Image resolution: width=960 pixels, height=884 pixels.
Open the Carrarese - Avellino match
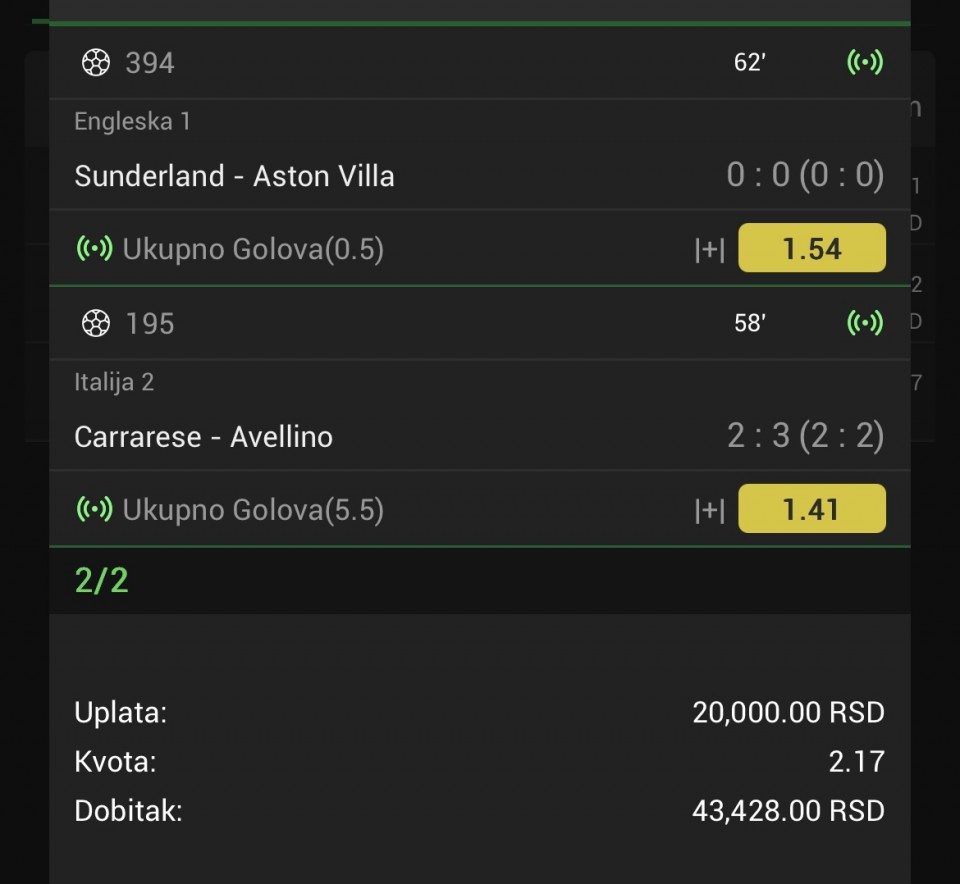(203, 437)
